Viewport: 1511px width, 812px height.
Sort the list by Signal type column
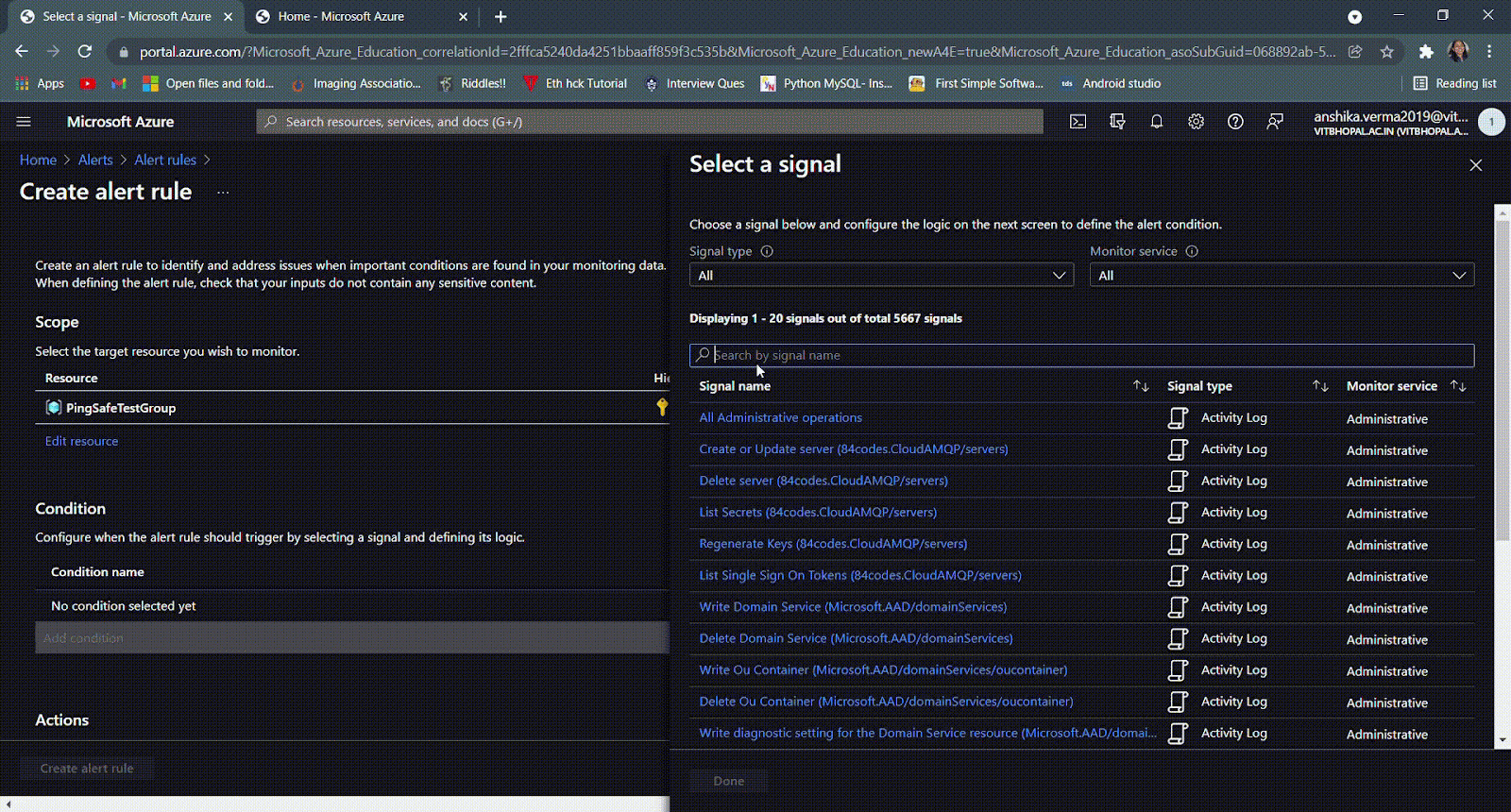click(x=1320, y=386)
